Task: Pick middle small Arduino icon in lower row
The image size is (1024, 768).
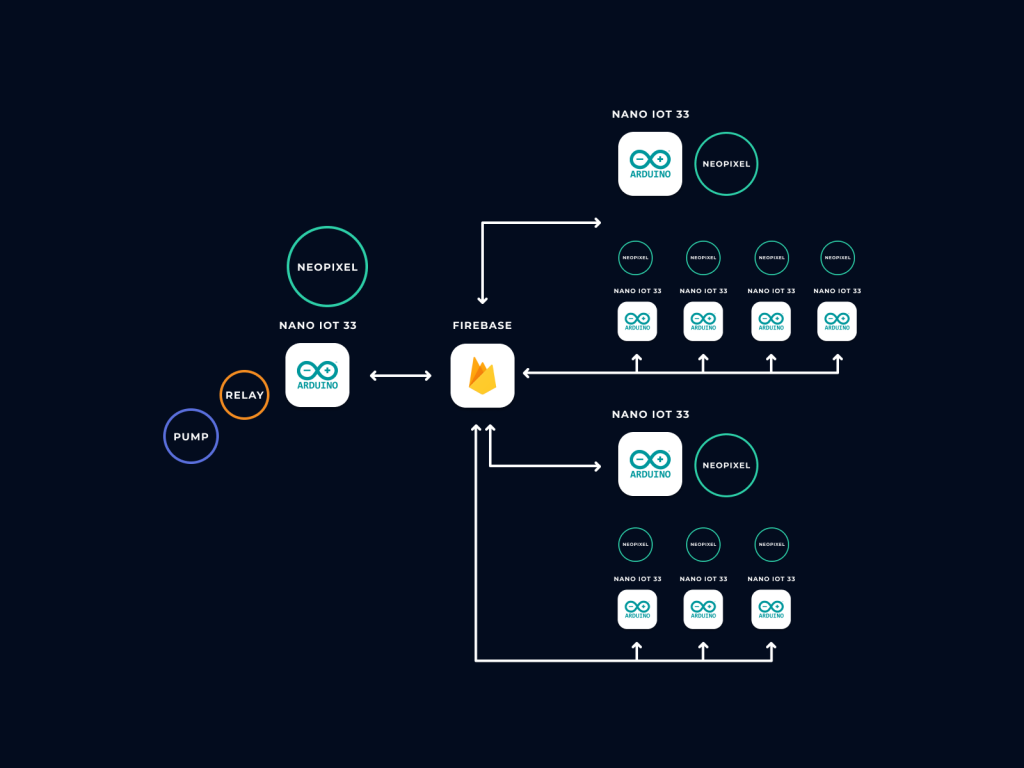Action: (x=703, y=609)
